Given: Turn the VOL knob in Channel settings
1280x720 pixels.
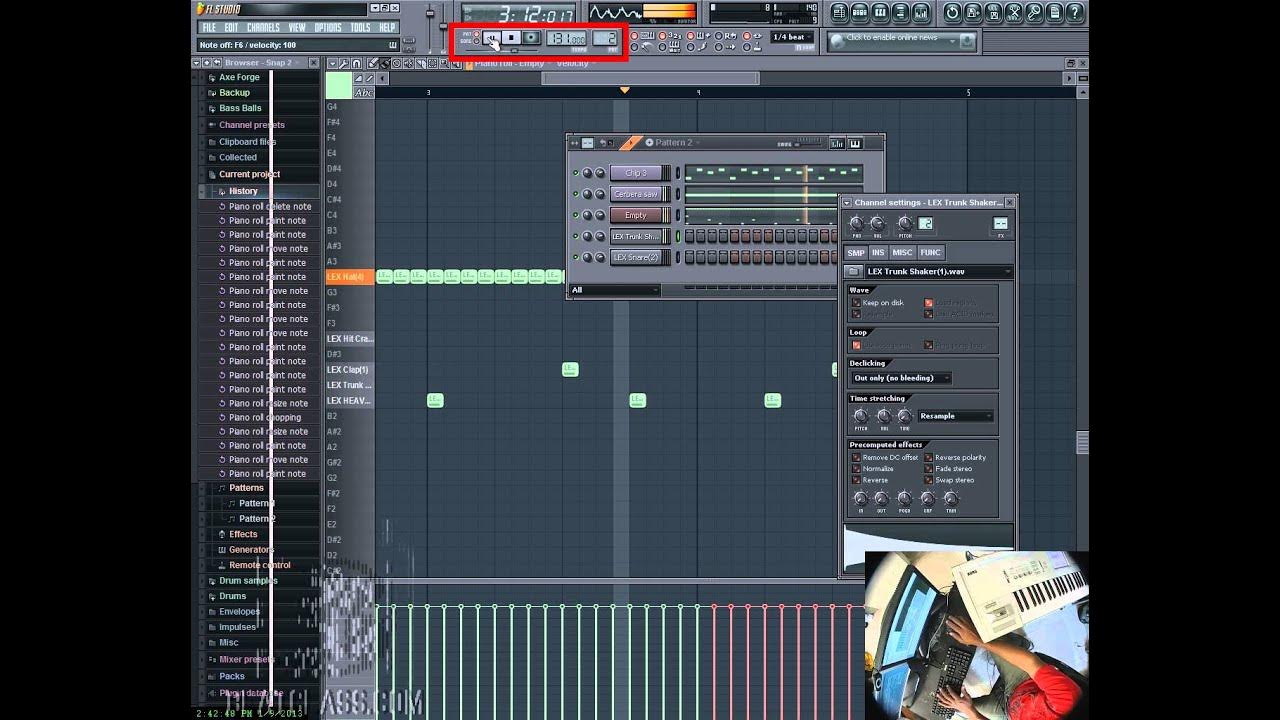Looking at the screenshot, I should click(877, 224).
